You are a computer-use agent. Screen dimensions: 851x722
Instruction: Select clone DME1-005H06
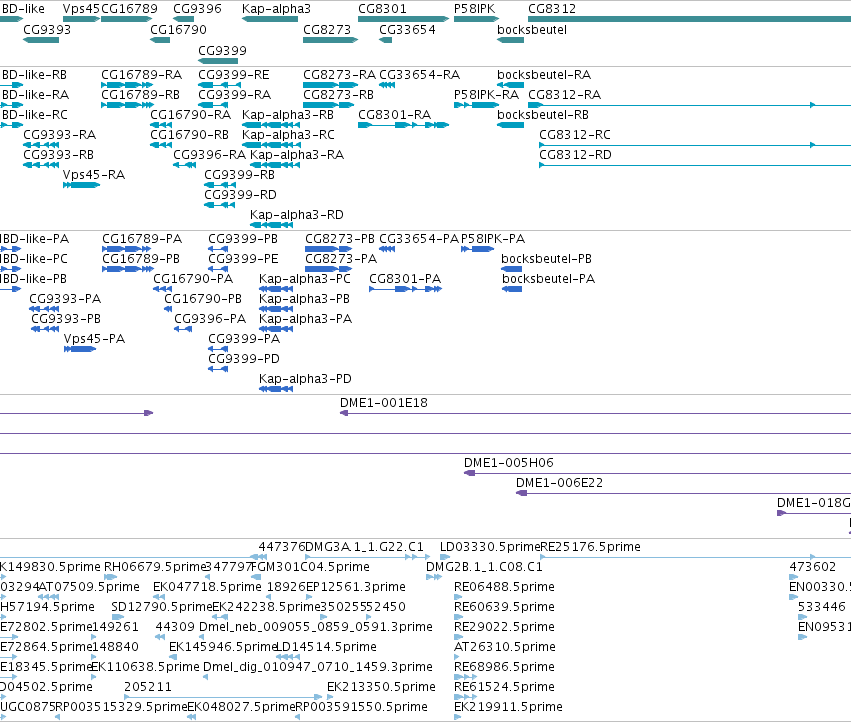pos(509,463)
